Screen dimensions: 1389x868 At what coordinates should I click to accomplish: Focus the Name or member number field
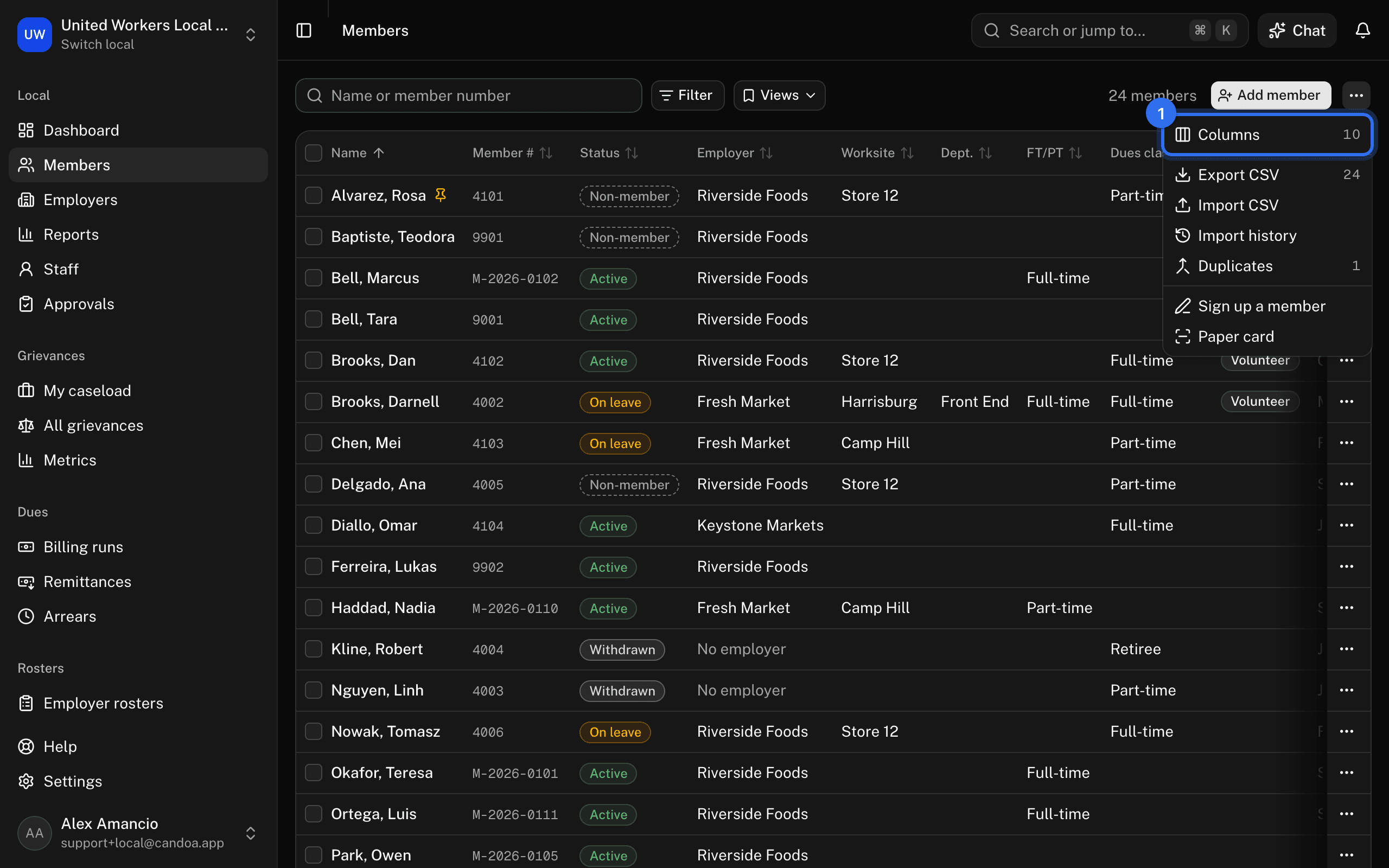pyautogui.click(x=468, y=95)
